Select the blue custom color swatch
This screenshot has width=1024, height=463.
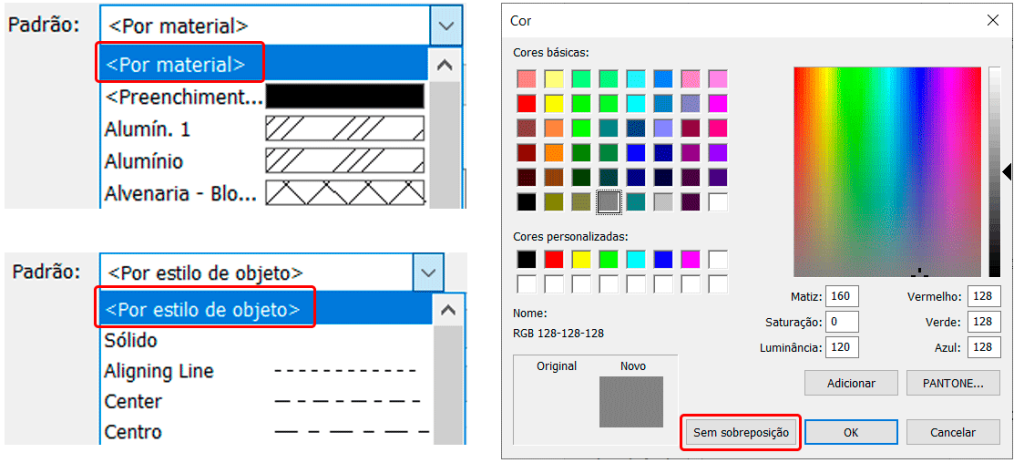[663, 259]
